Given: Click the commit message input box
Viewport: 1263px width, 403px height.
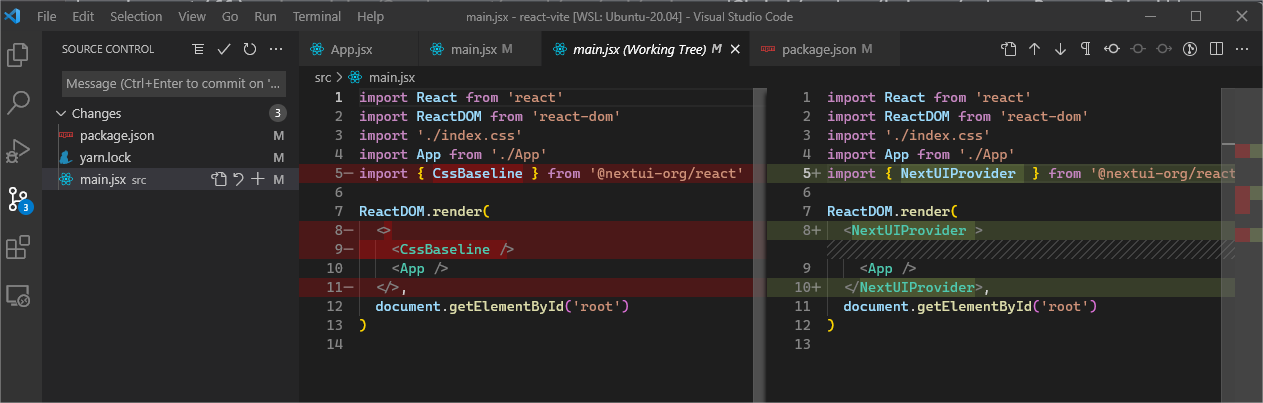Looking at the screenshot, I should pyautogui.click(x=175, y=83).
